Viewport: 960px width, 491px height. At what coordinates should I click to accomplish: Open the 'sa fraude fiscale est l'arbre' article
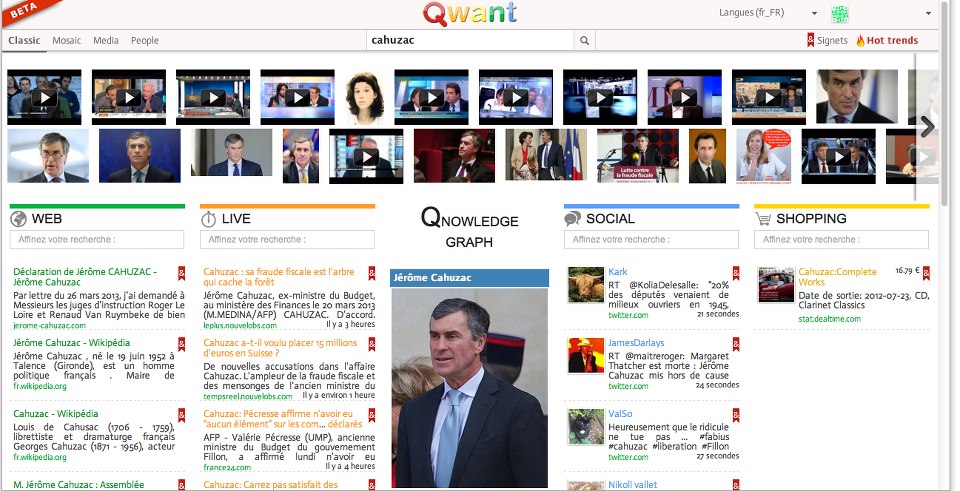pyautogui.click(x=278, y=277)
